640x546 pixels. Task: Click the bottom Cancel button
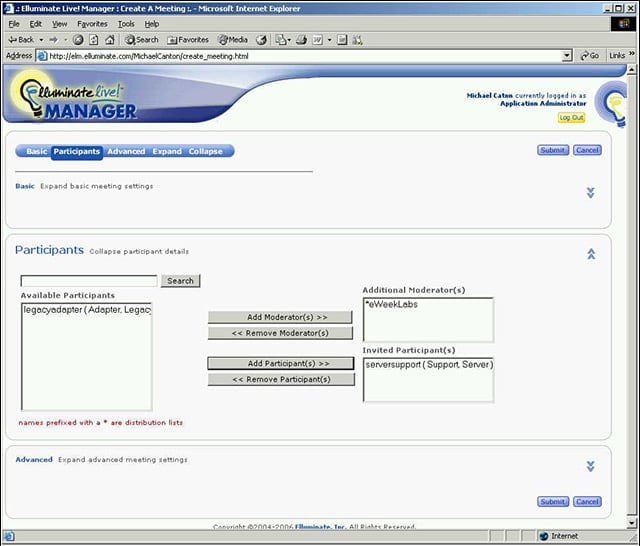tap(587, 502)
